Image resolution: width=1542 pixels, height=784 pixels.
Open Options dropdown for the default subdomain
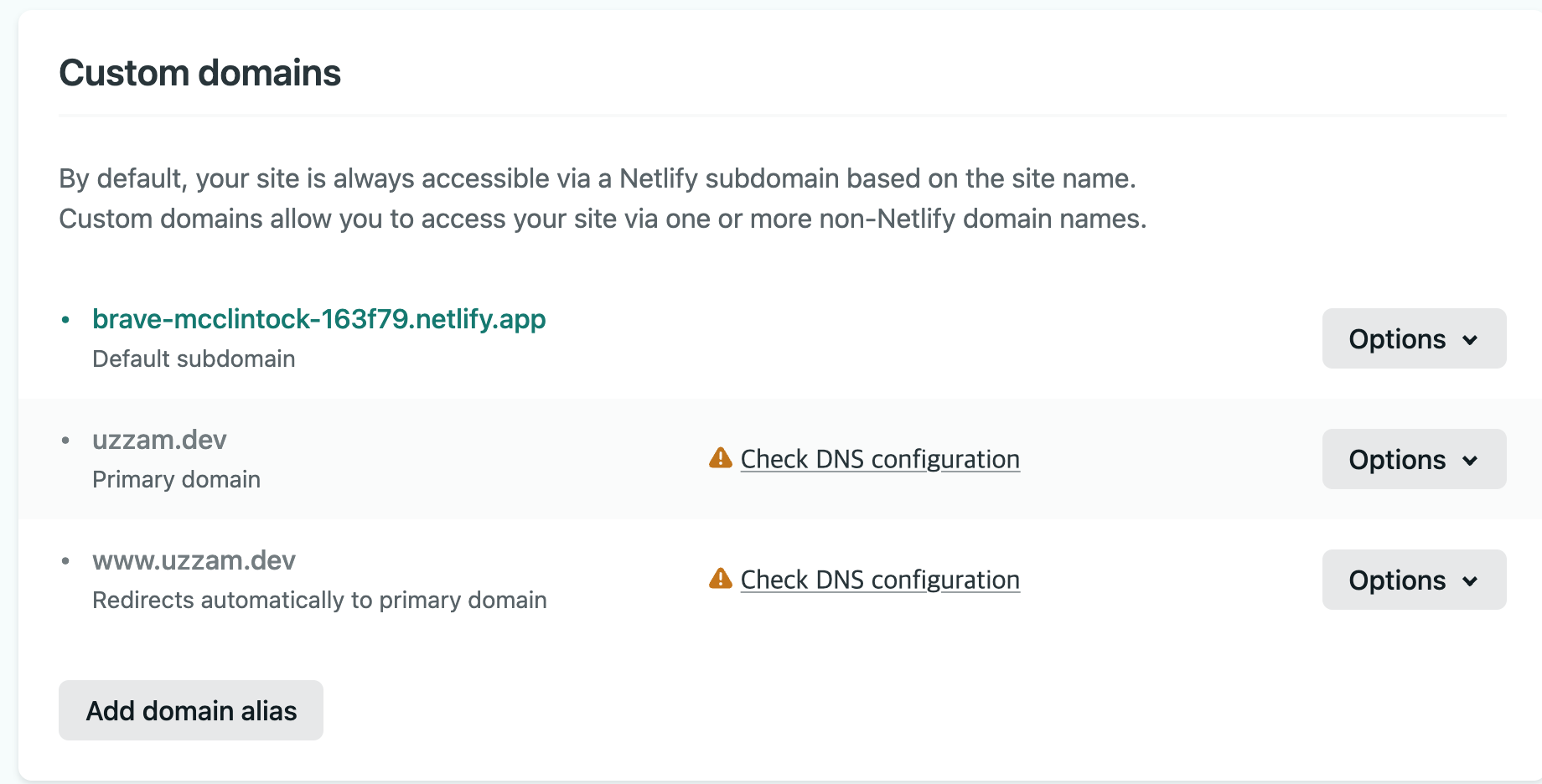[1414, 338]
